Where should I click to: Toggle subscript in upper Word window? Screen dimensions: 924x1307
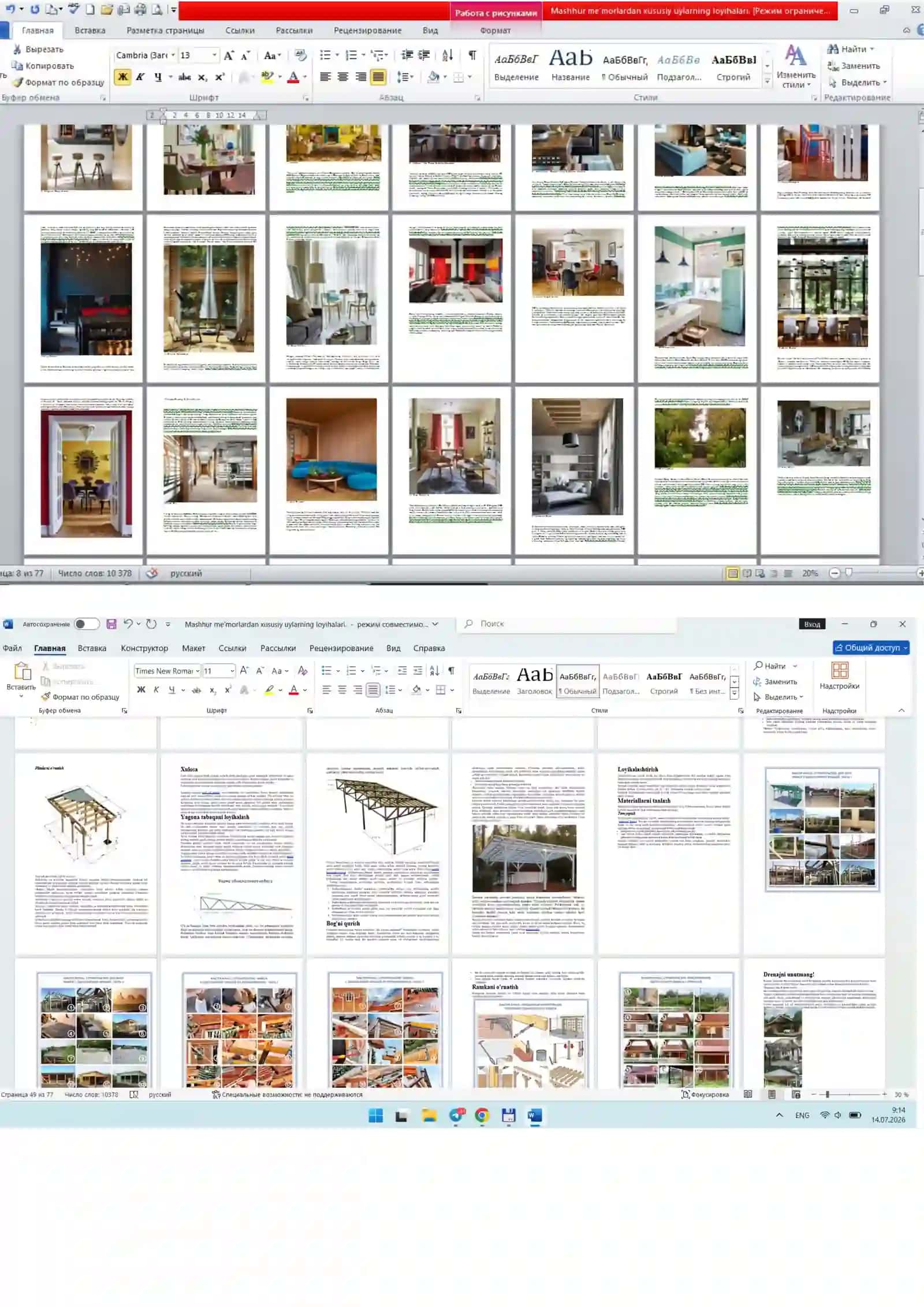(x=202, y=77)
